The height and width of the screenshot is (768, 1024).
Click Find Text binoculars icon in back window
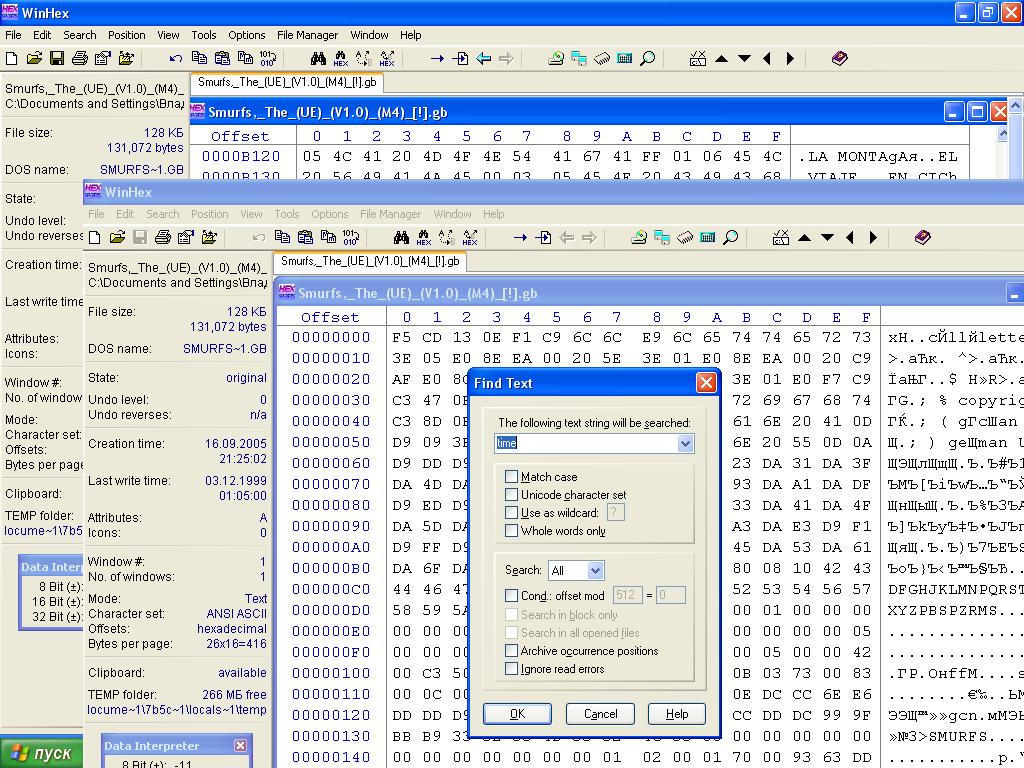[318, 59]
